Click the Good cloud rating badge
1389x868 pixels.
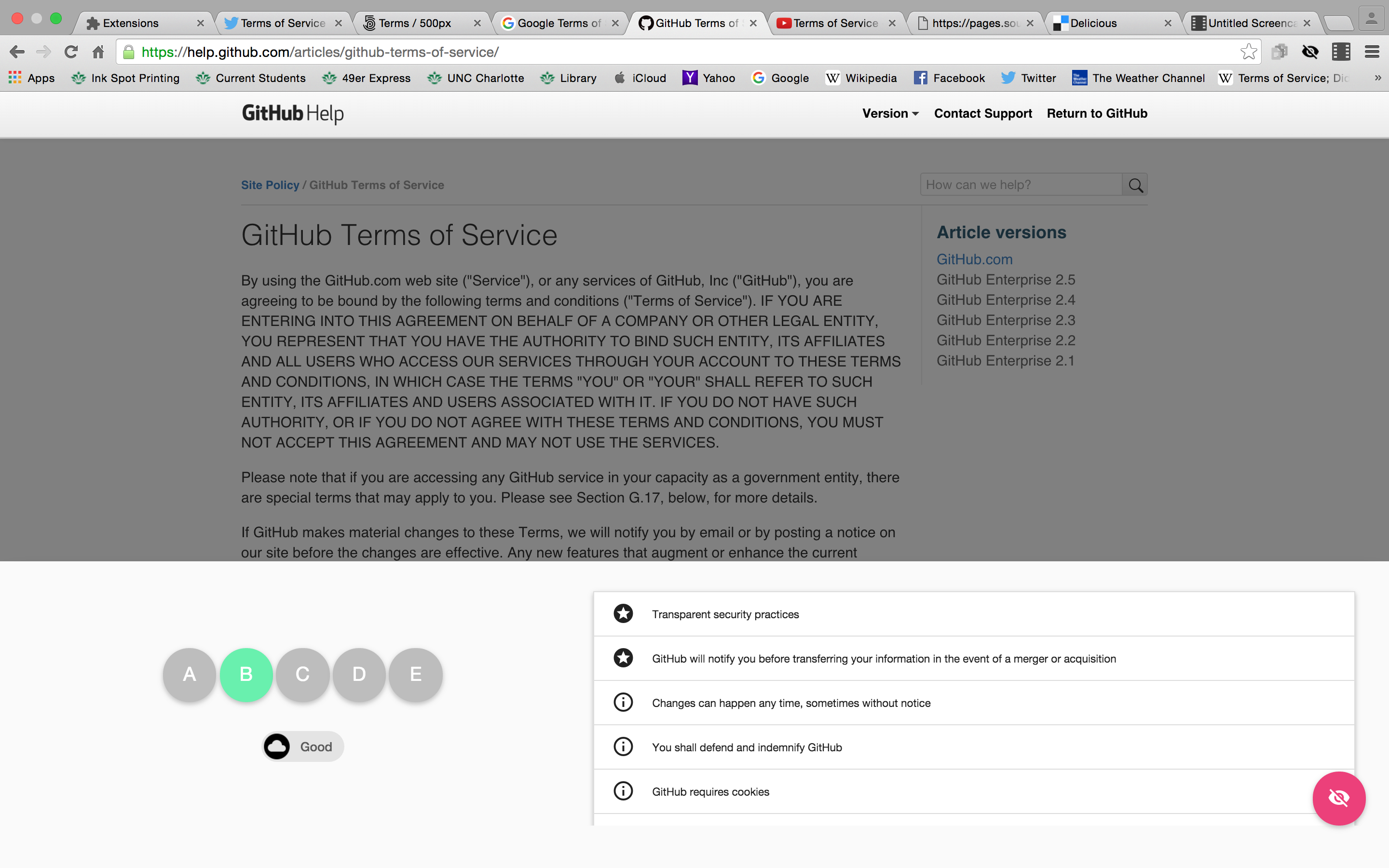(303, 746)
